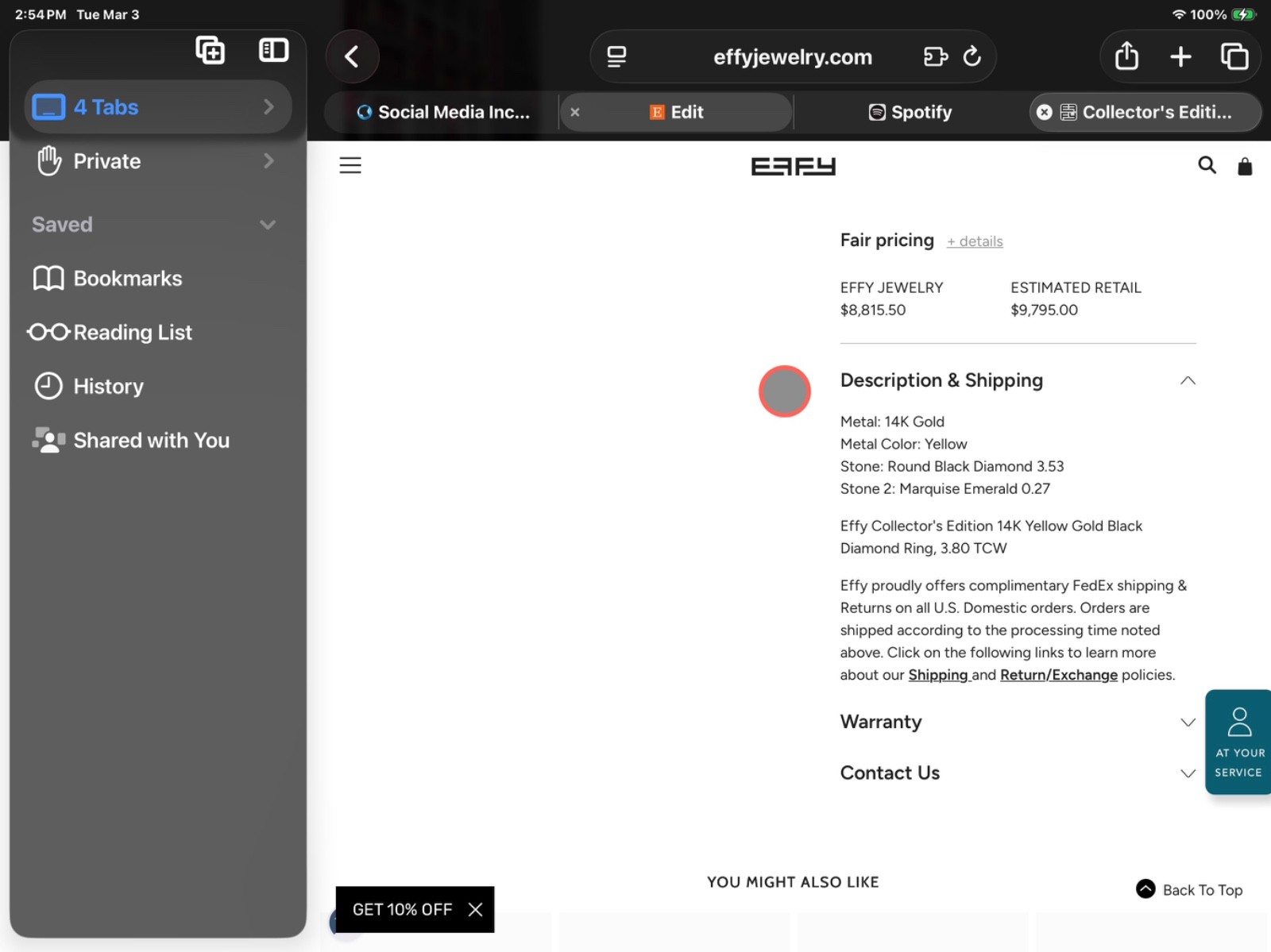Screen dimensions: 1271x952
Task: Switch to the Edit tab
Action: [677, 112]
